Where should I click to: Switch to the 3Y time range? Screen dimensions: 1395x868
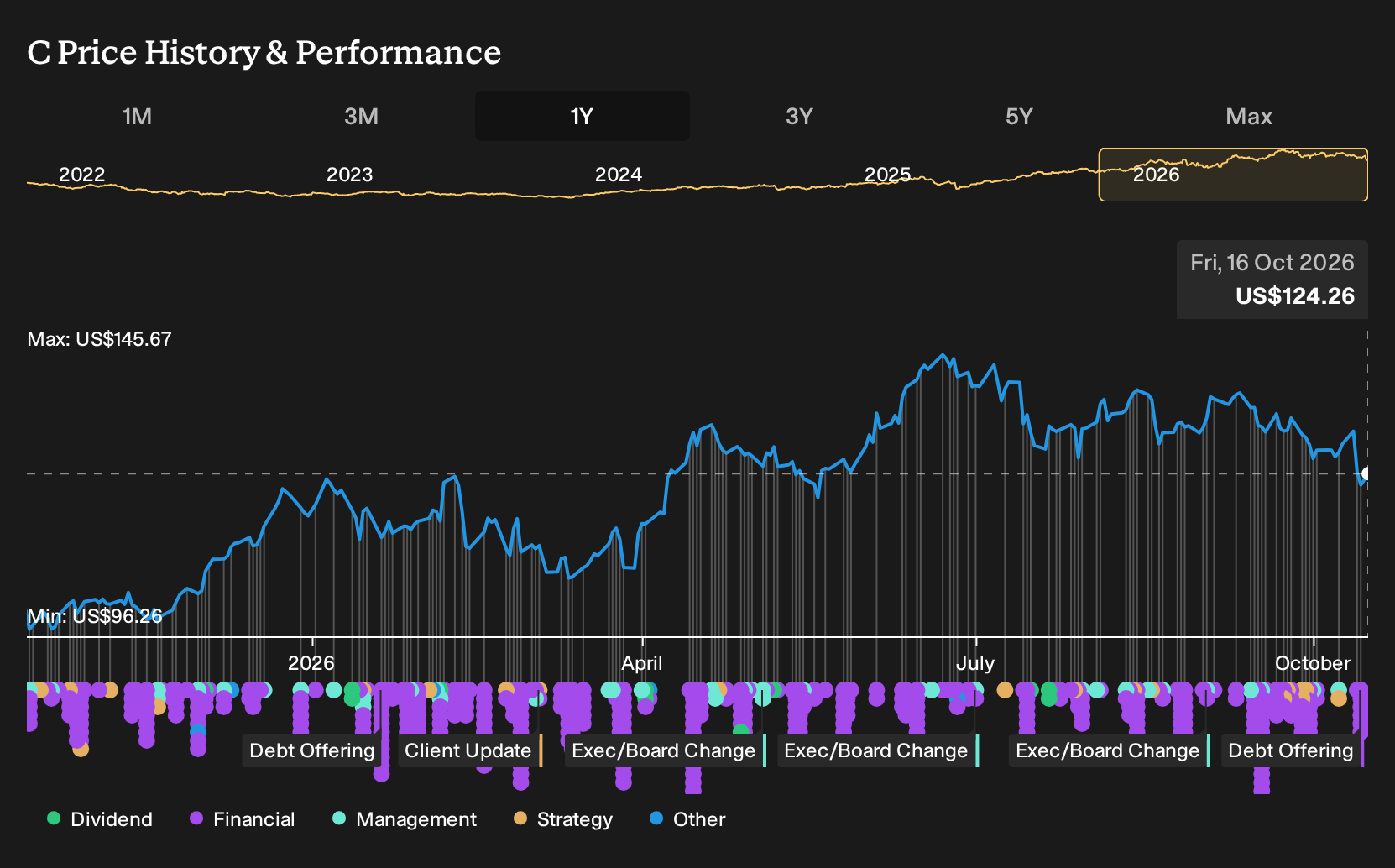coord(799,116)
